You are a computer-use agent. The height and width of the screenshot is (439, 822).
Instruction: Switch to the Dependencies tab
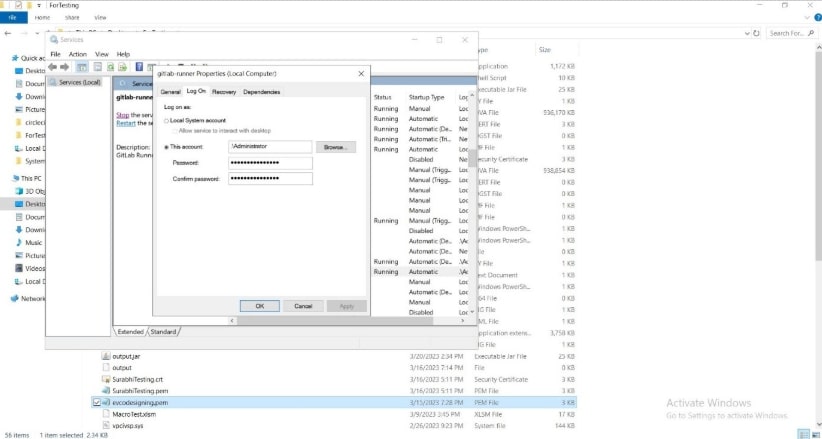pos(262,92)
